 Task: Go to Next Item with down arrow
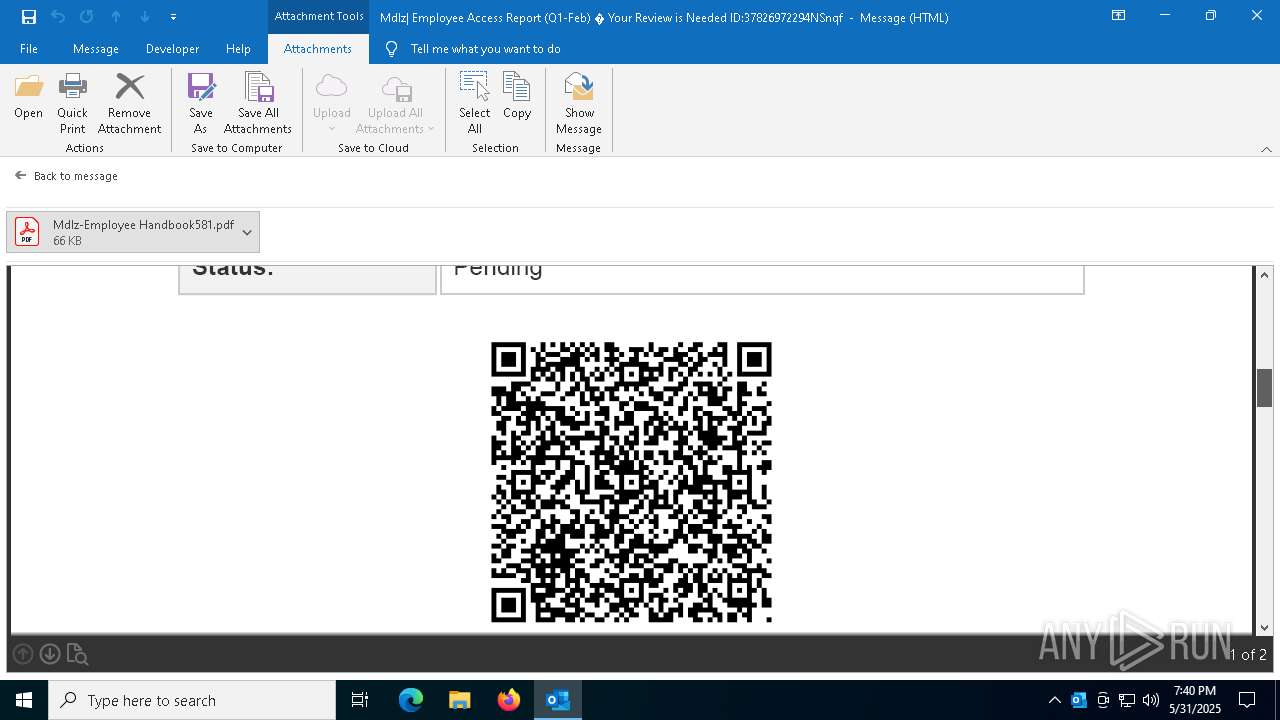click(145, 17)
